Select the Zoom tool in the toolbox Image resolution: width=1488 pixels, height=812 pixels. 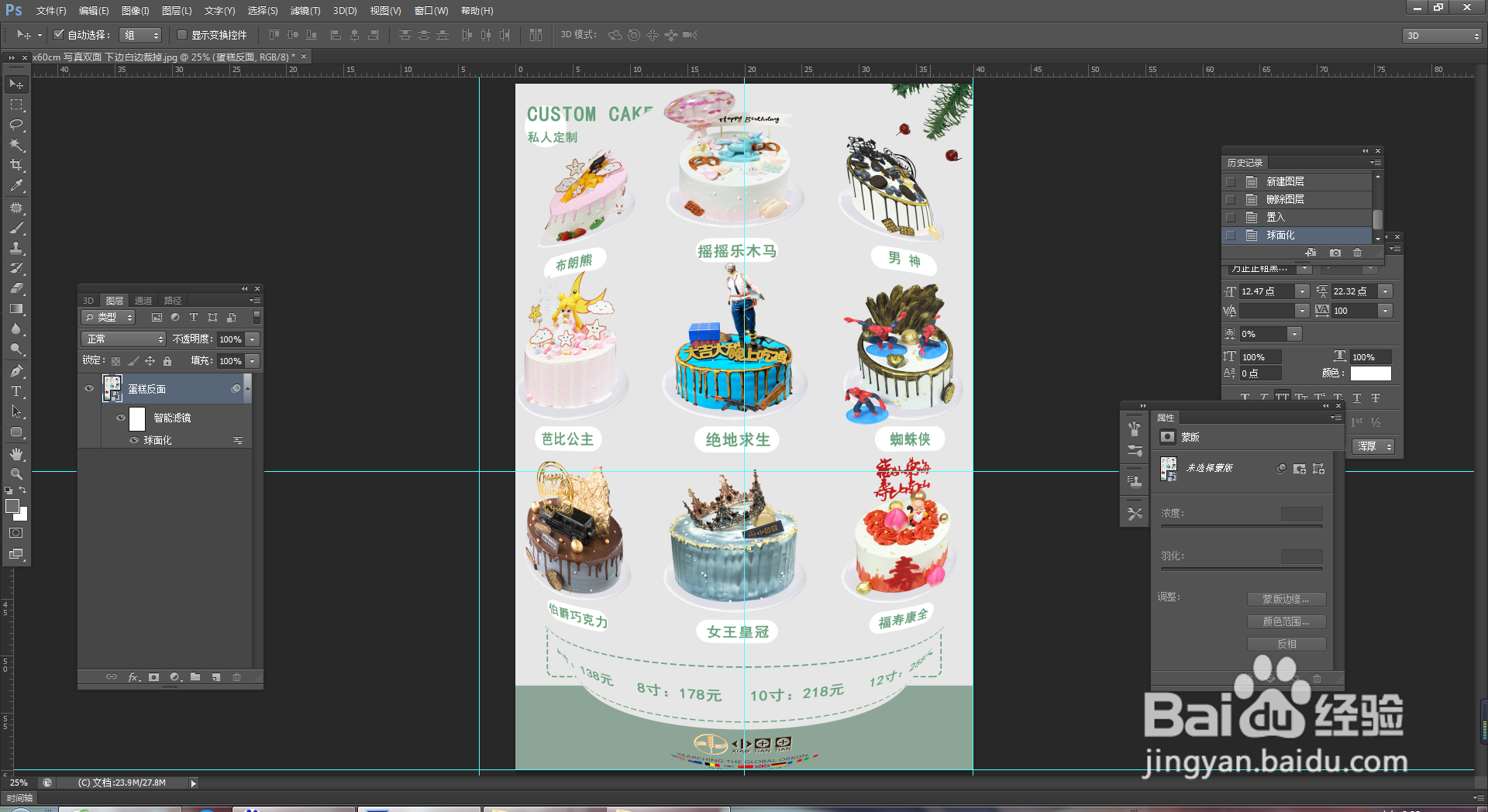(16, 473)
